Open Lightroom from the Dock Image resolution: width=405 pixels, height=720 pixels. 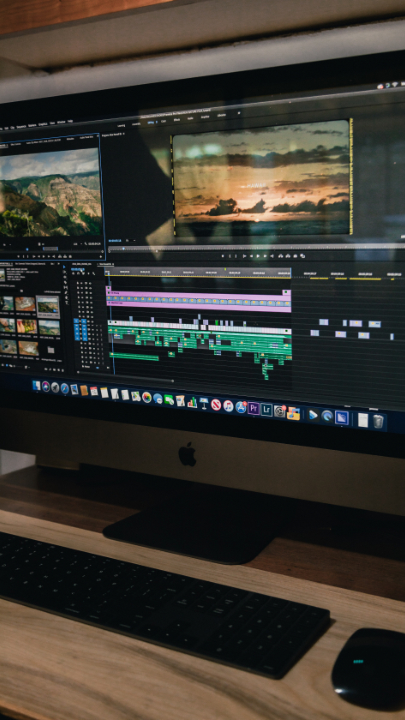coord(267,409)
